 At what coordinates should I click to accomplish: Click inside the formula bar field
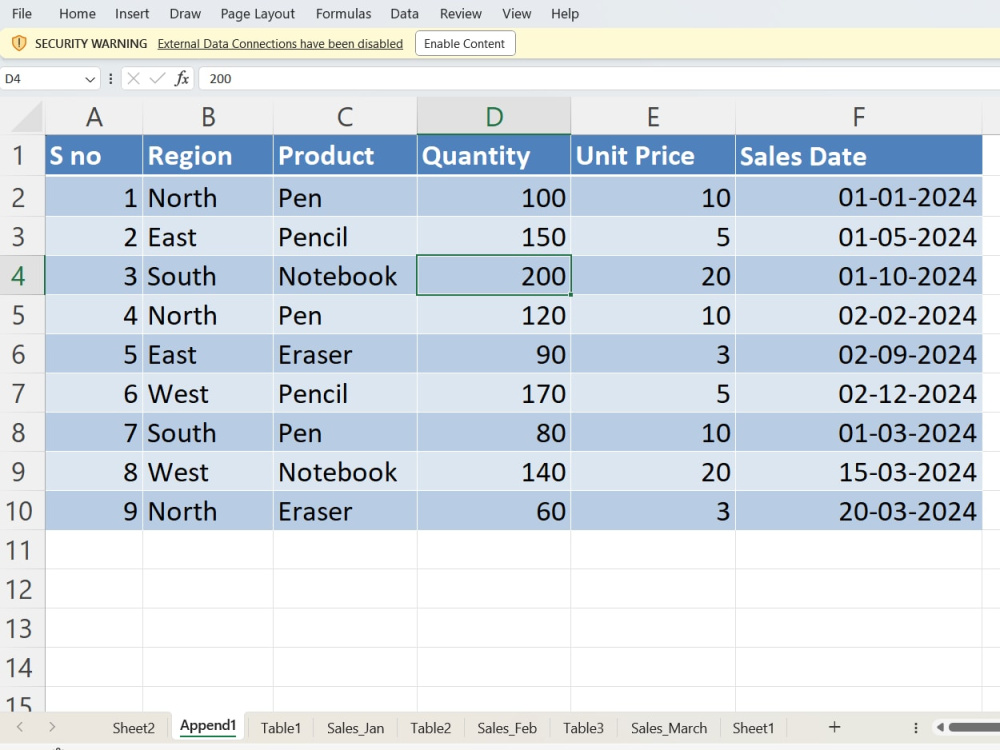599,78
